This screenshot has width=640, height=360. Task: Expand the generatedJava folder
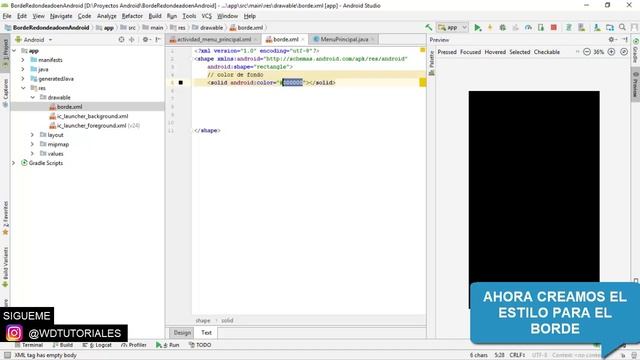[x=23, y=79]
